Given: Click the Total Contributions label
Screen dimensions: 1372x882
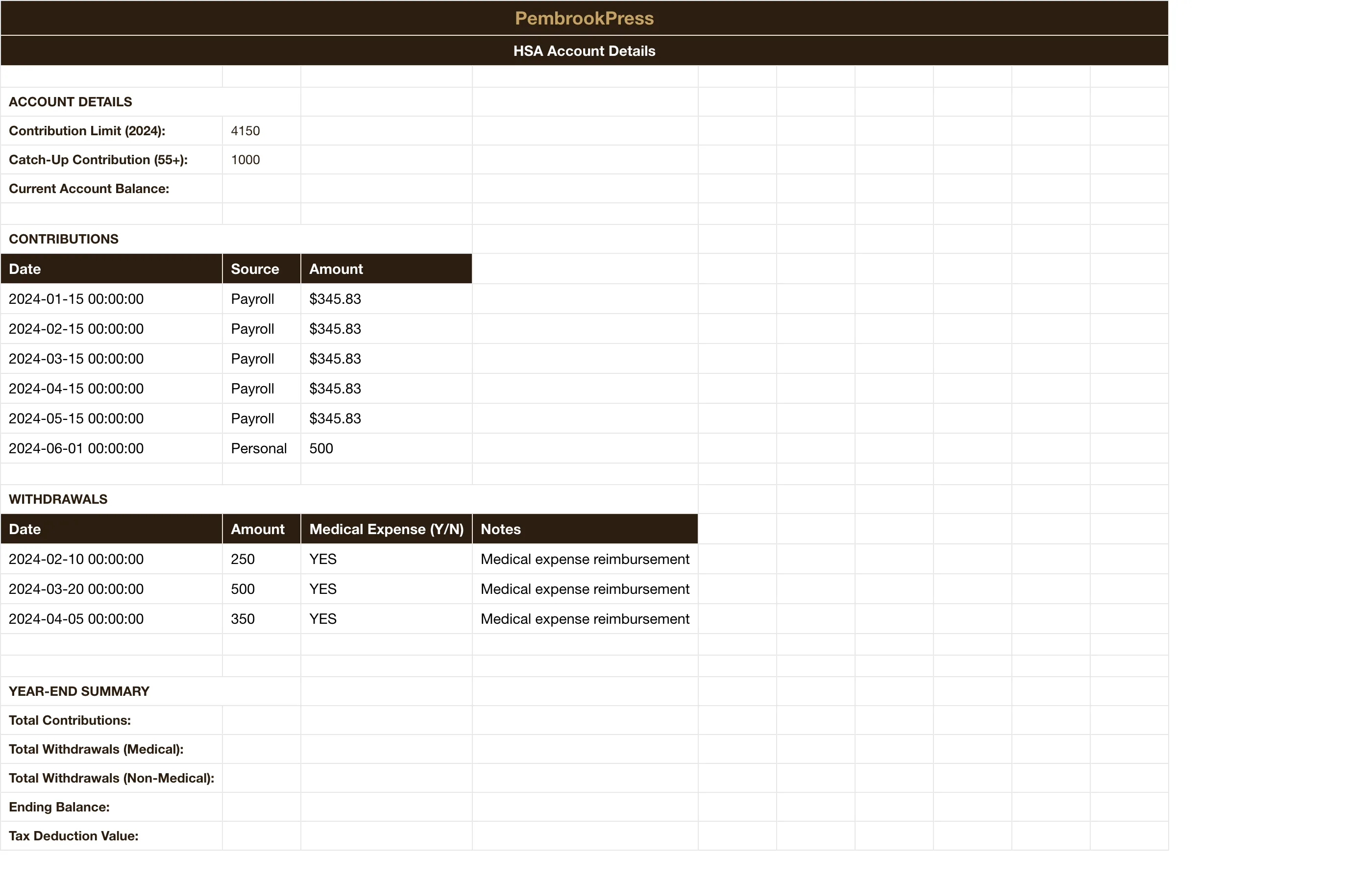Looking at the screenshot, I should click(x=112, y=720).
